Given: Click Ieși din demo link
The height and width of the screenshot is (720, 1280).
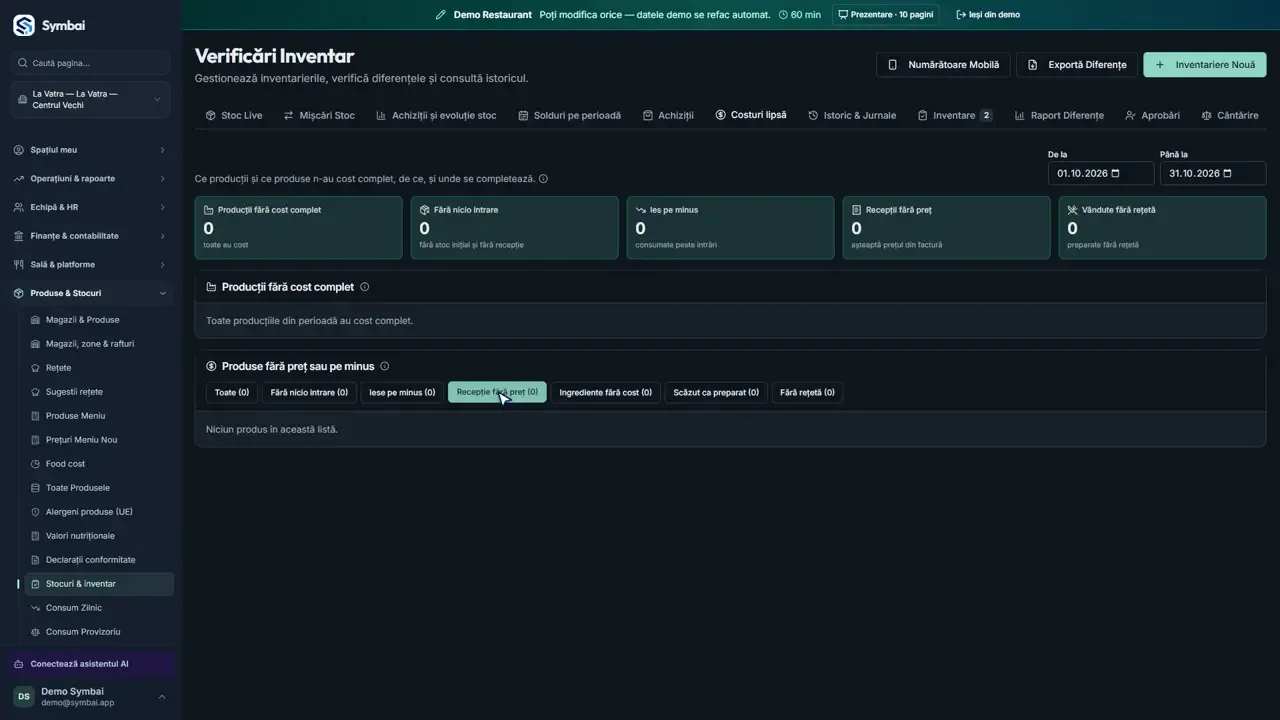Looking at the screenshot, I should 988,15.
